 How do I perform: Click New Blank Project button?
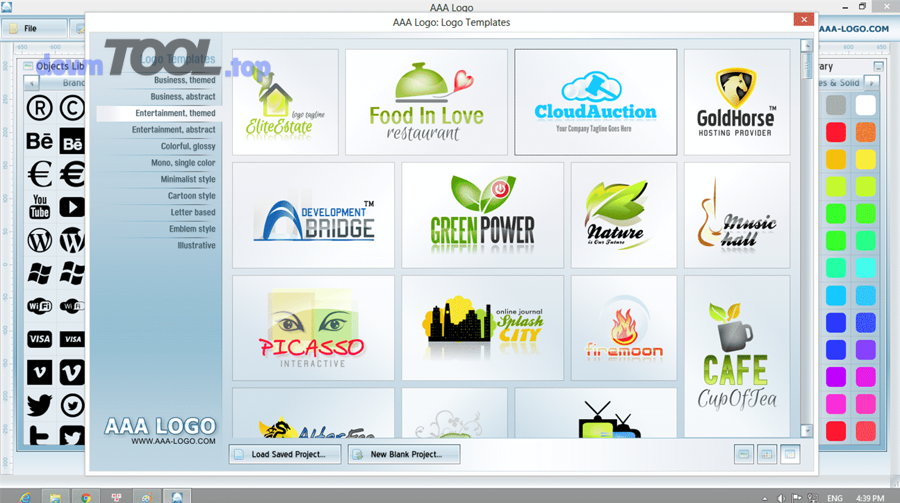pyautogui.click(x=403, y=454)
